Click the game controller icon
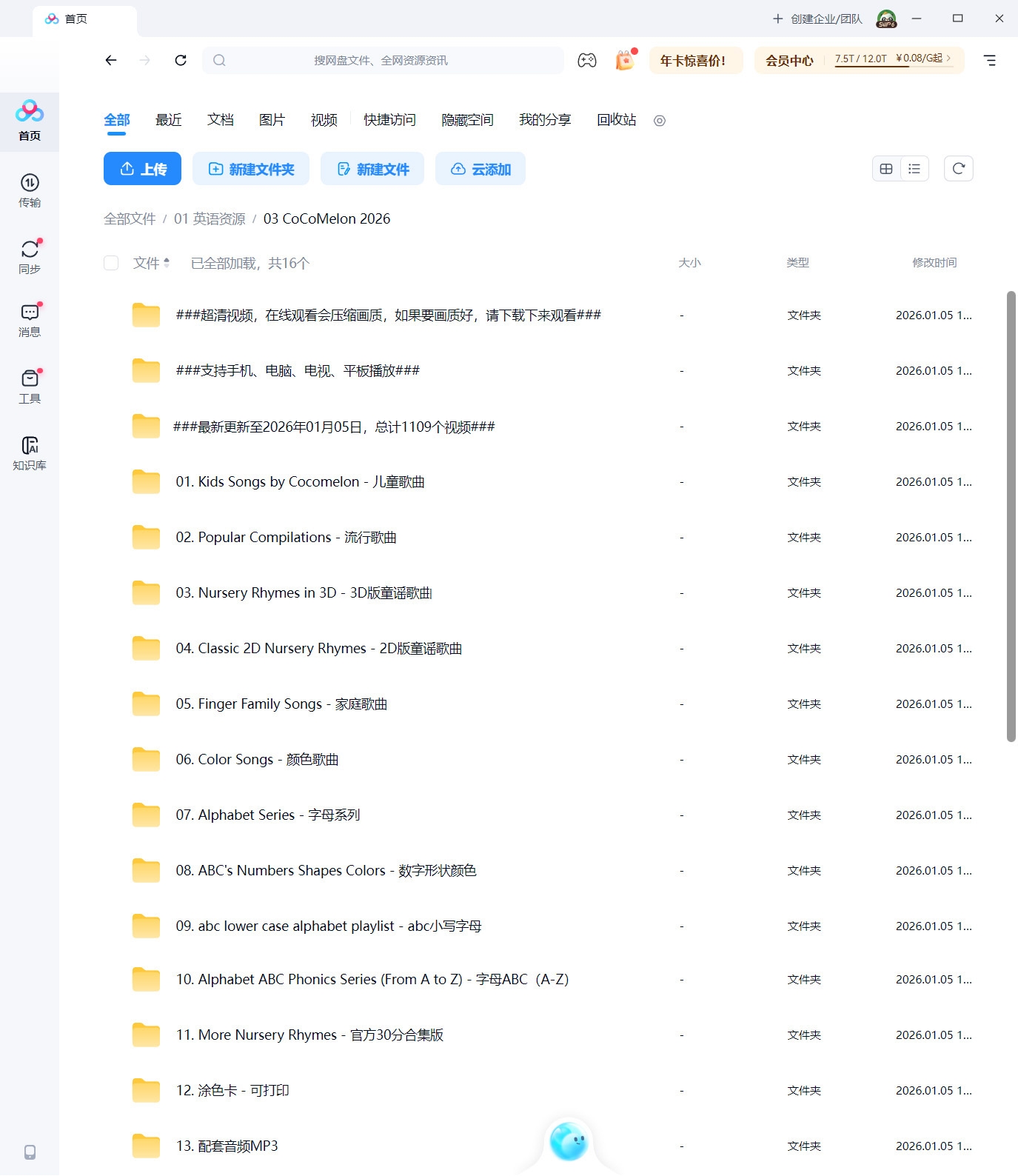1018x1176 pixels. (587, 61)
